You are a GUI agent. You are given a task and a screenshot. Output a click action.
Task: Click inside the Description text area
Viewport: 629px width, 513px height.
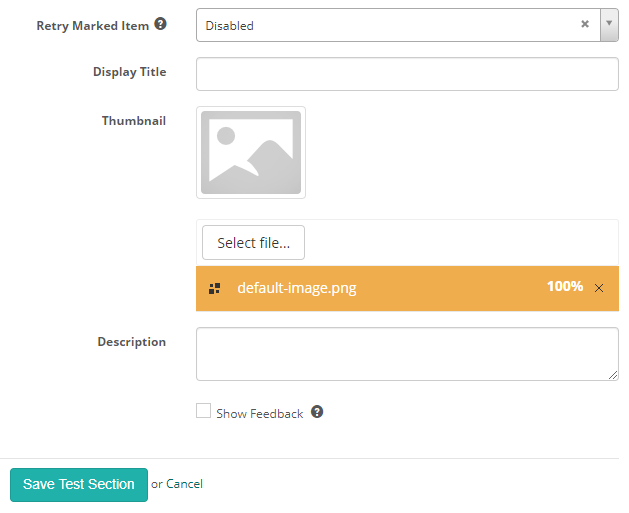coord(407,354)
